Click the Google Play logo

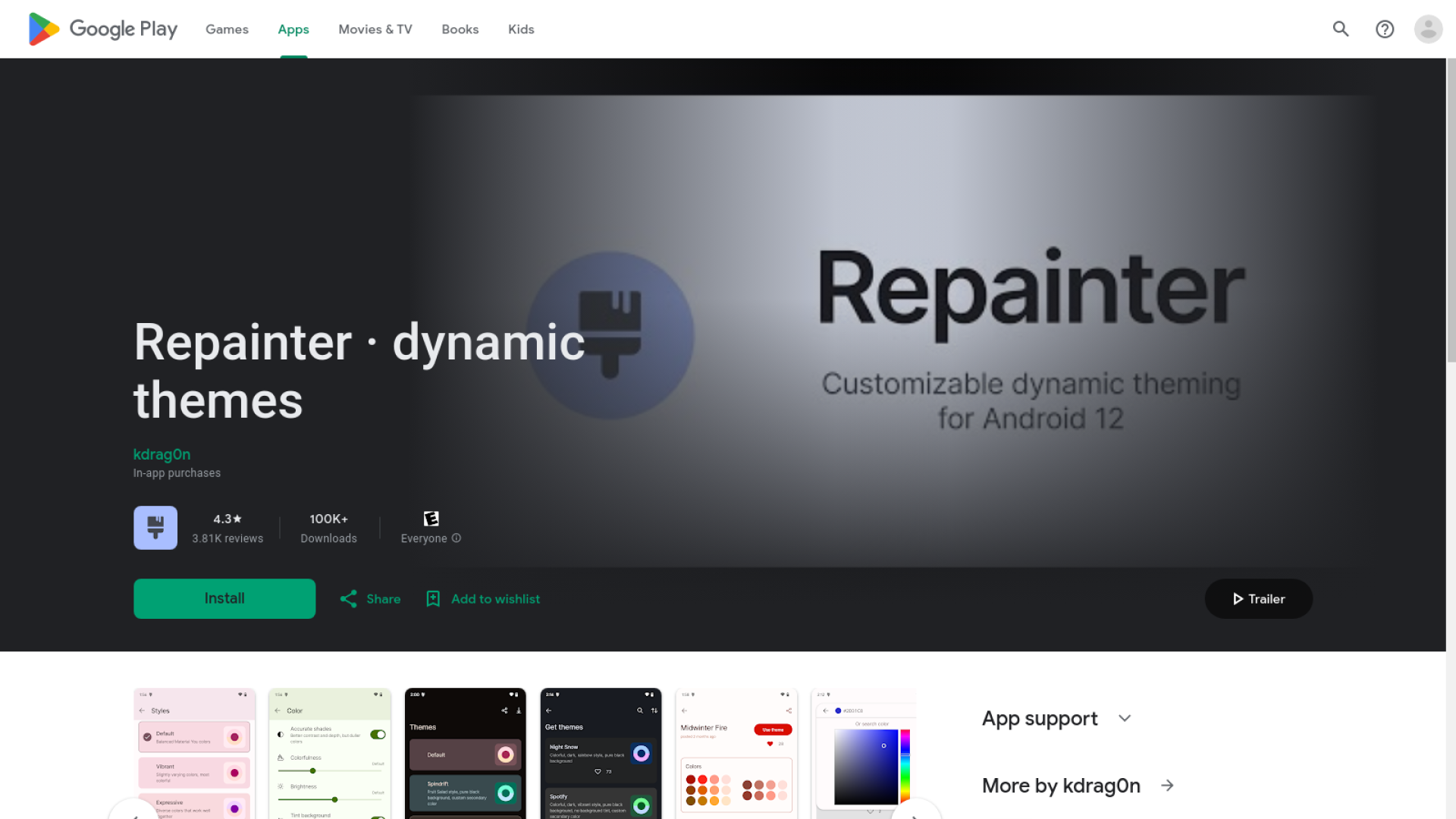tap(103, 29)
